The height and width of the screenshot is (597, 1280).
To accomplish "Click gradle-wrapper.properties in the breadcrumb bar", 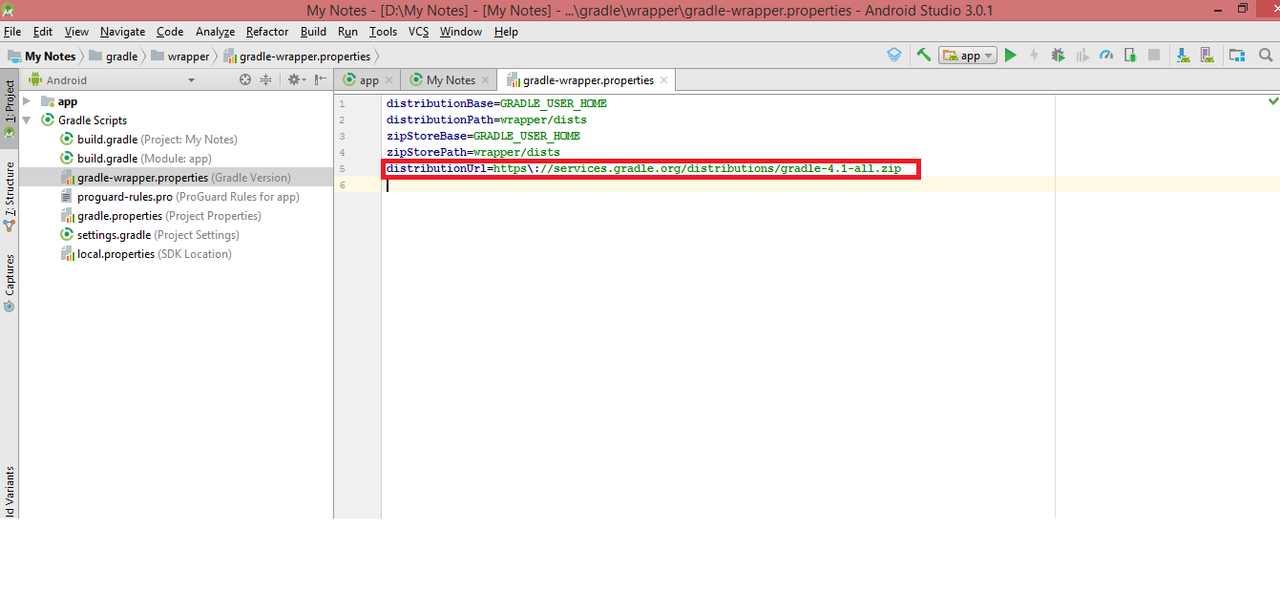I will [x=297, y=56].
